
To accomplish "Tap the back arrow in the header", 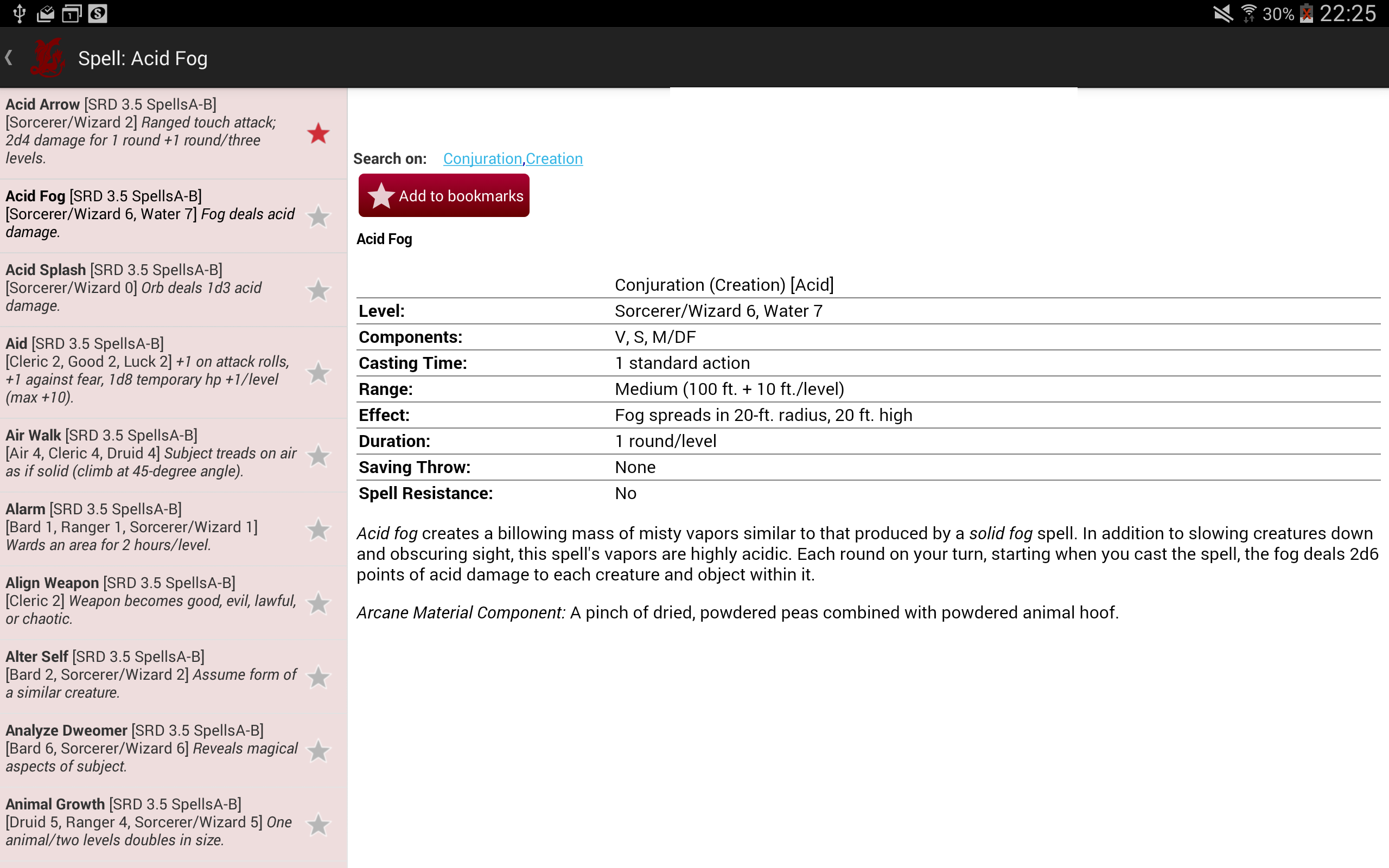I will [9, 58].
